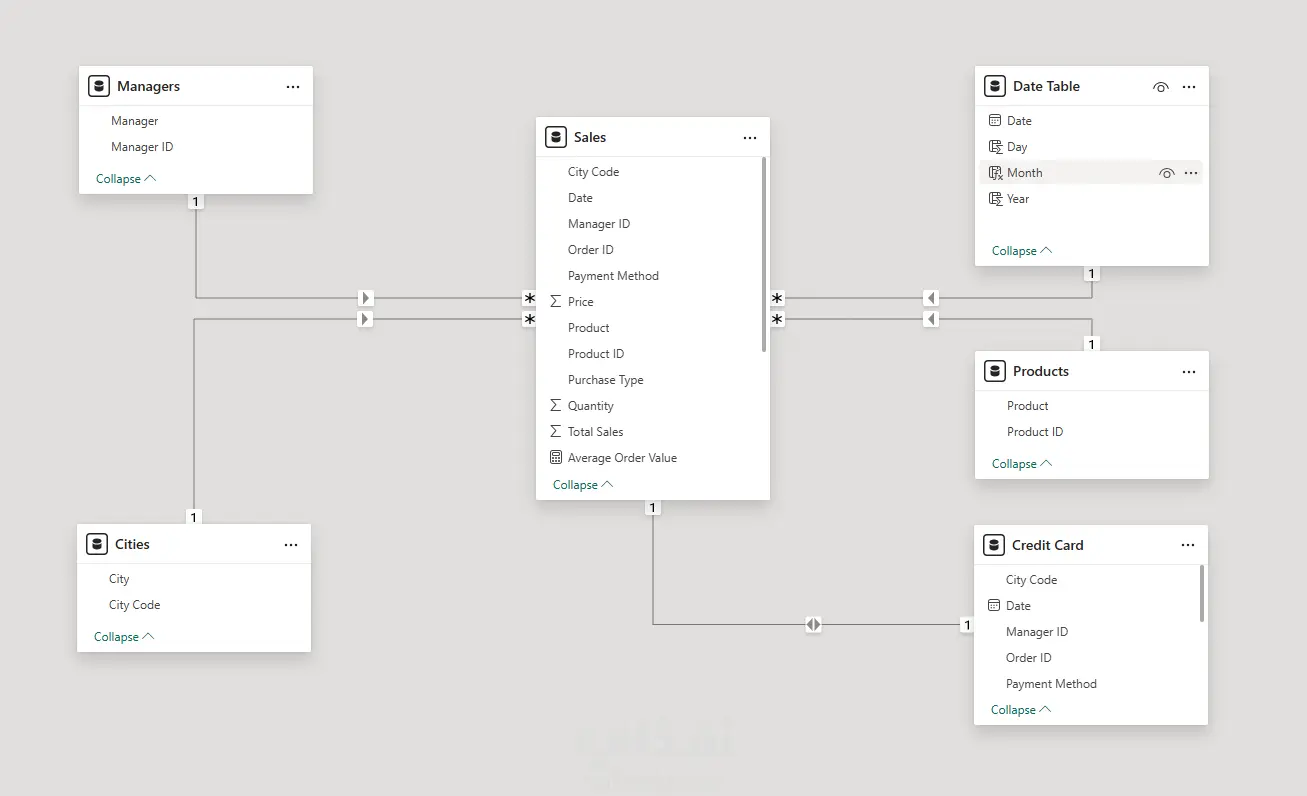
Task: Select the Date field in Sales
Action: click(x=580, y=198)
